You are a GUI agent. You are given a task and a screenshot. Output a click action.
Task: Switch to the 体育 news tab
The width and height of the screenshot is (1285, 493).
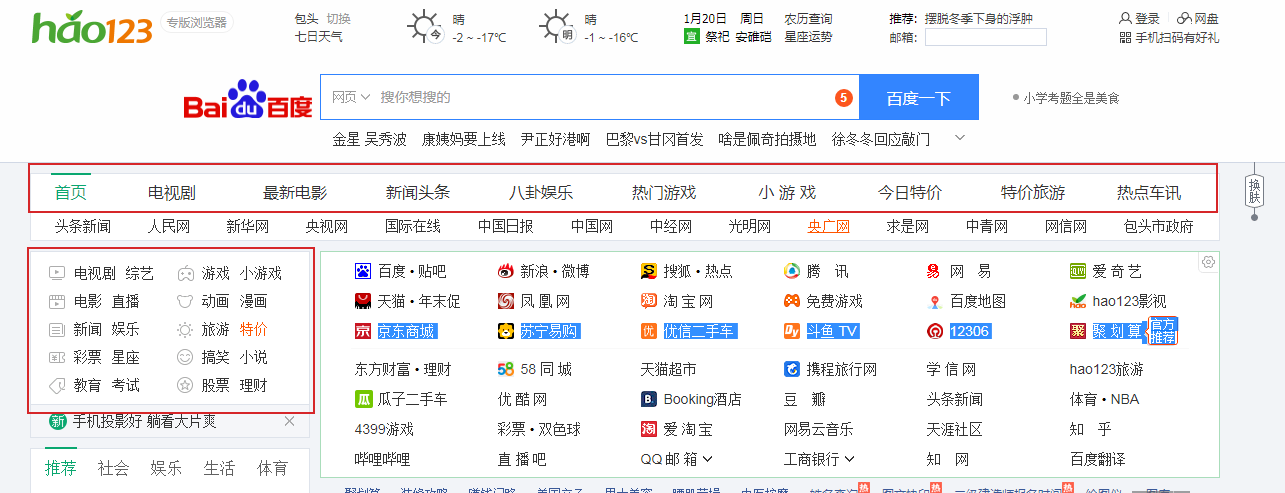(273, 468)
